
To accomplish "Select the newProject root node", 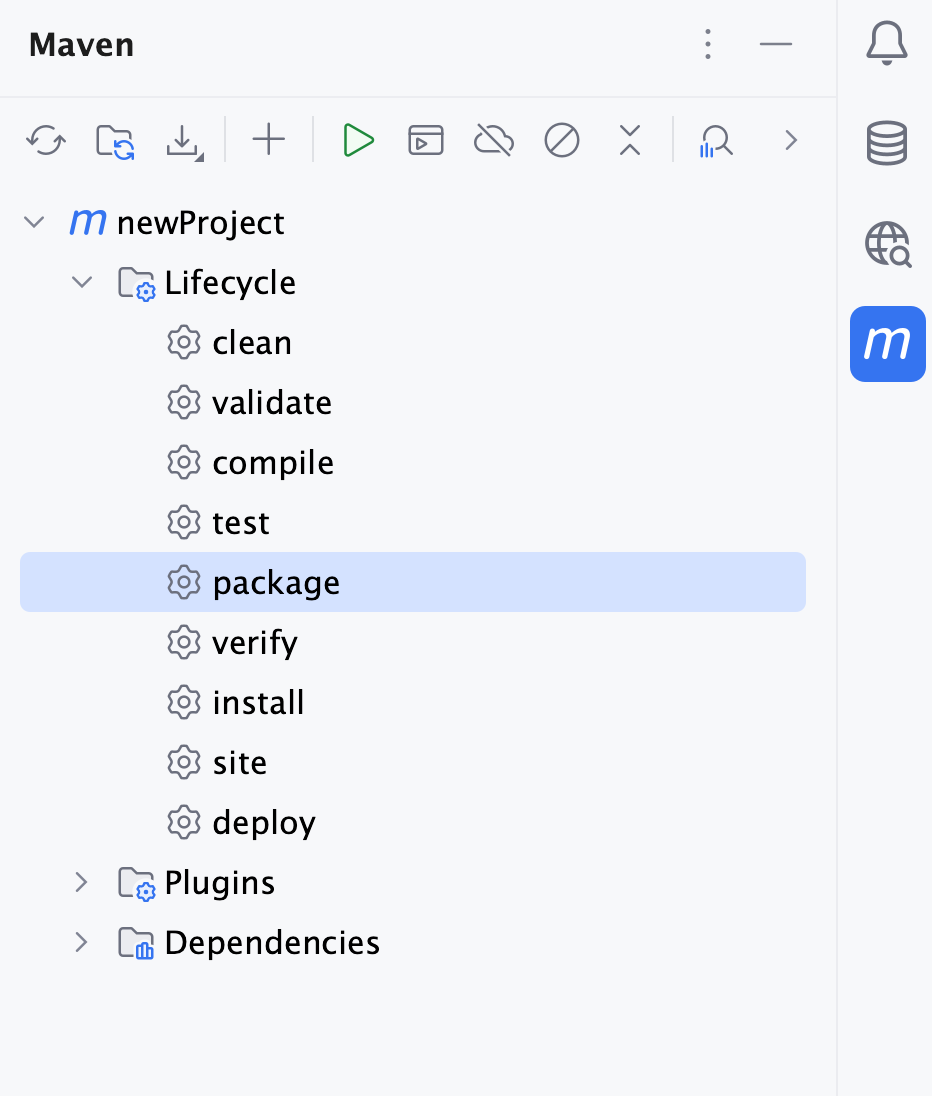I will coord(200,222).
